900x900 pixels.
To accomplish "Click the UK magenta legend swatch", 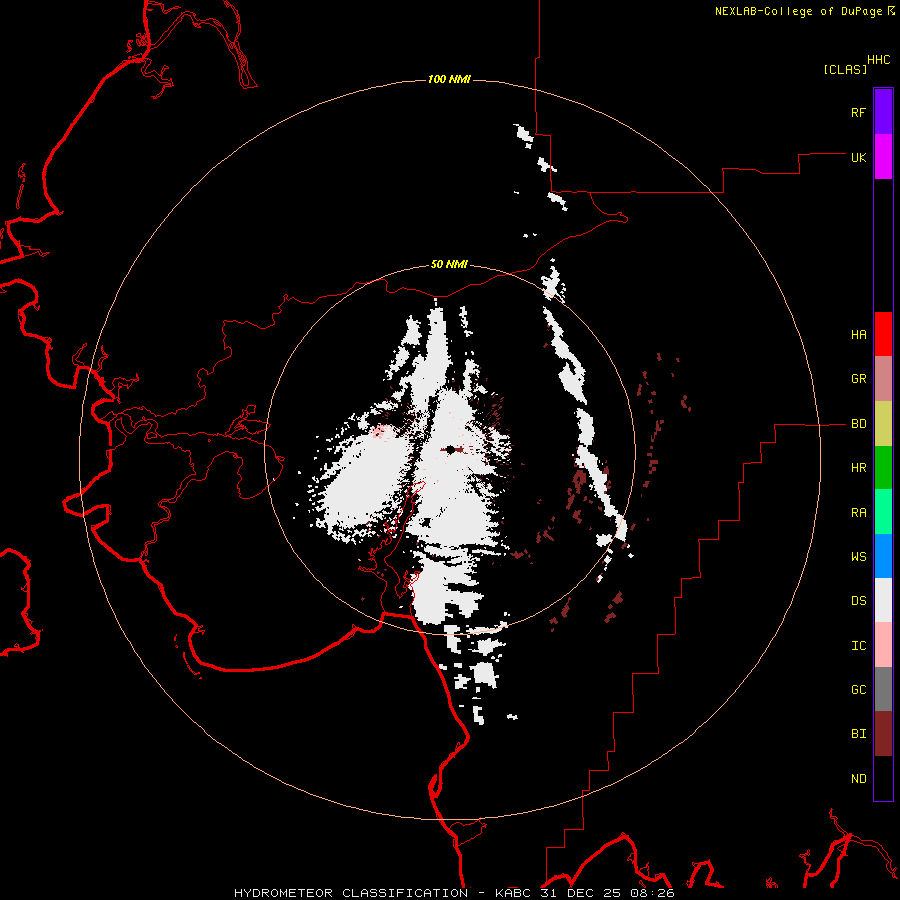I will 883,157.
